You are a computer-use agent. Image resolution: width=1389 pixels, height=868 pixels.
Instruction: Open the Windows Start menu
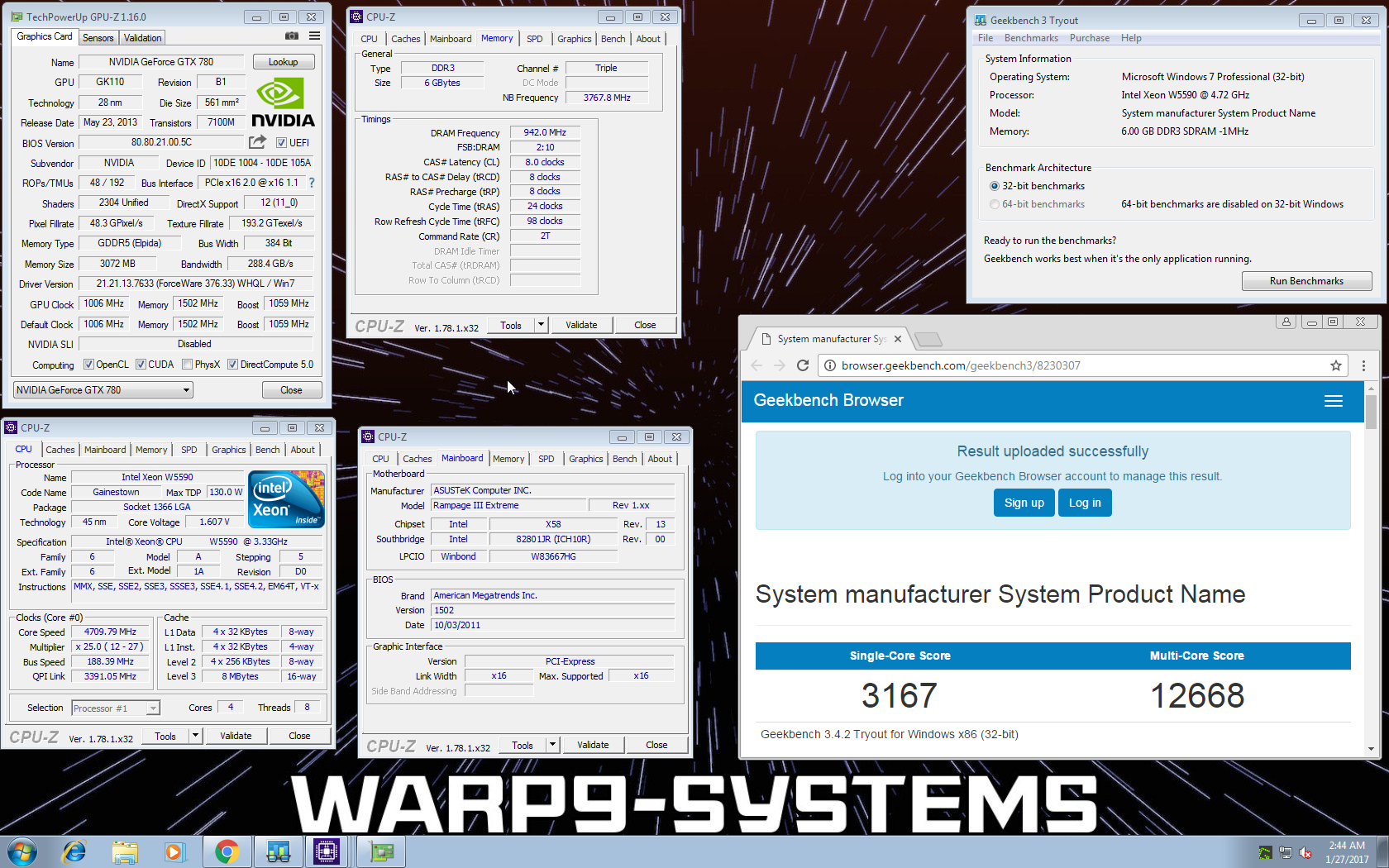tap(22, 851)
